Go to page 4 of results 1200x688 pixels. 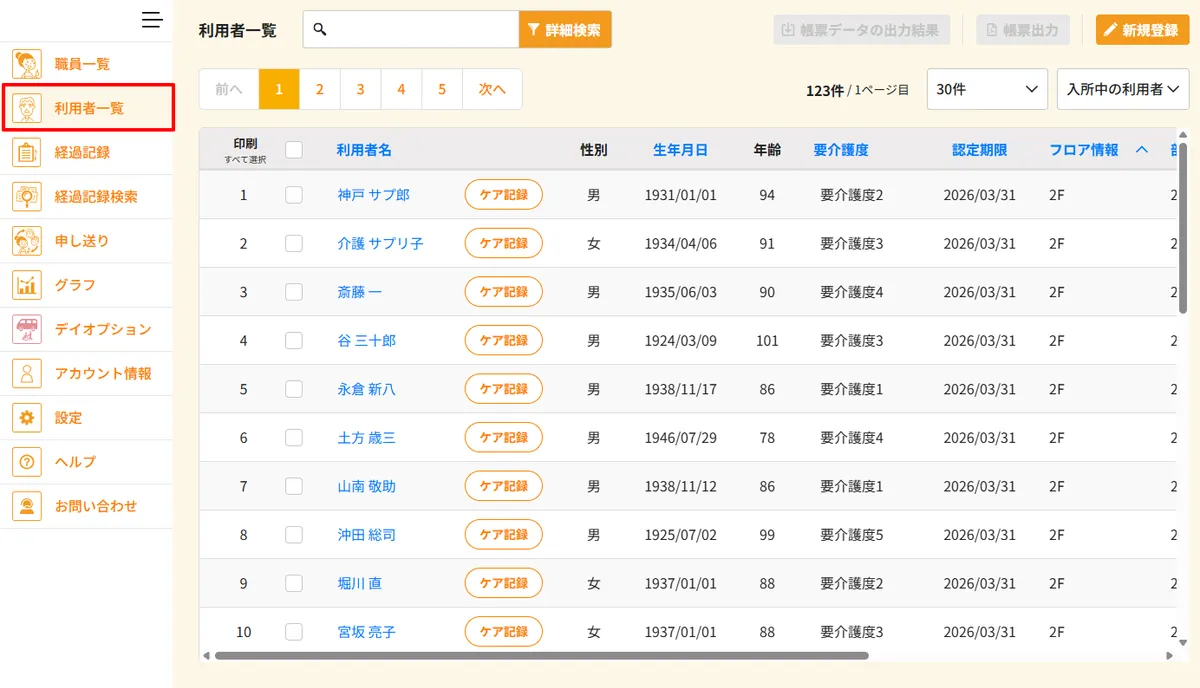click(x=401, y=89)
